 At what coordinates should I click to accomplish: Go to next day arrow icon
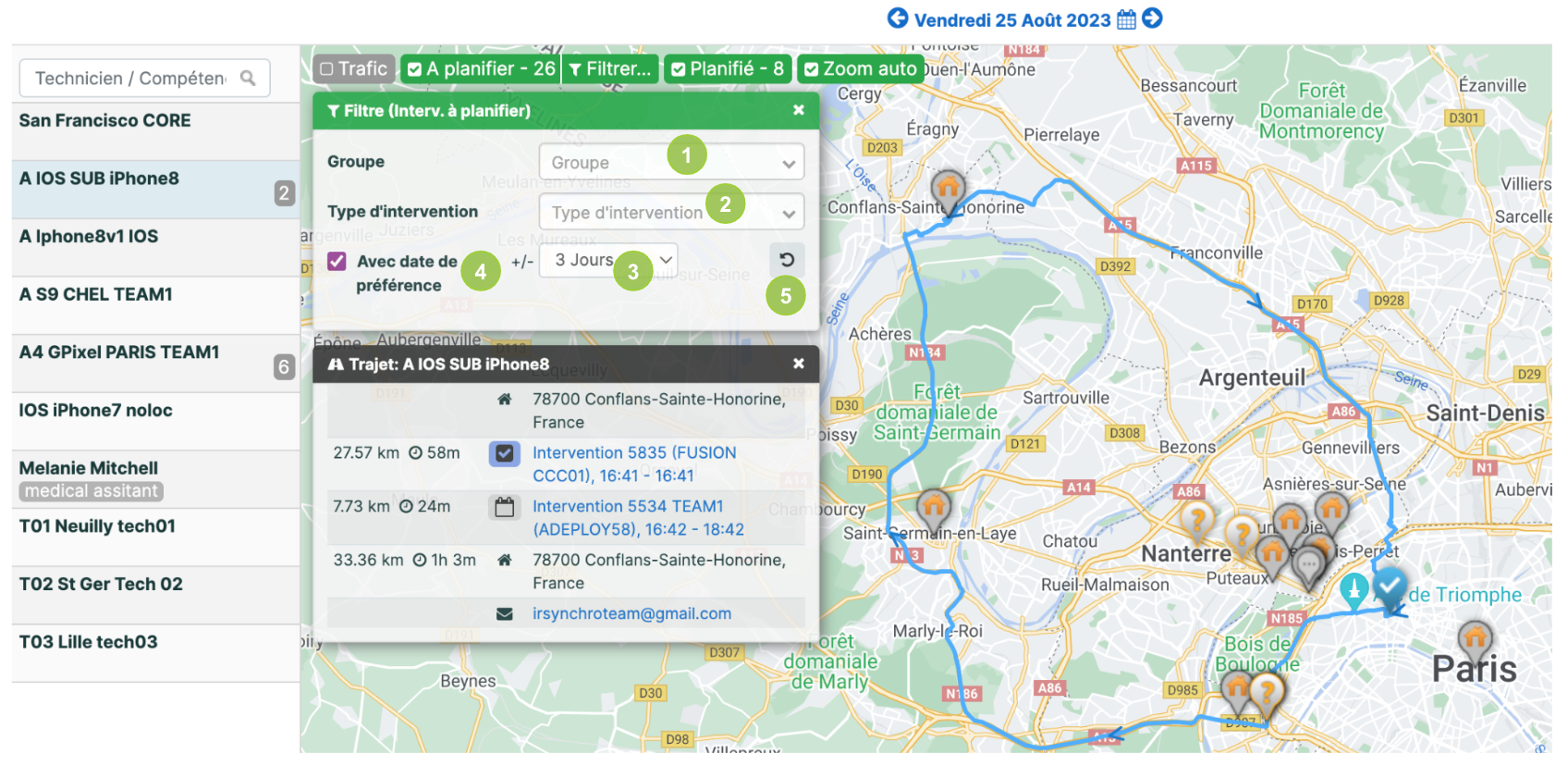(1152, 19)
